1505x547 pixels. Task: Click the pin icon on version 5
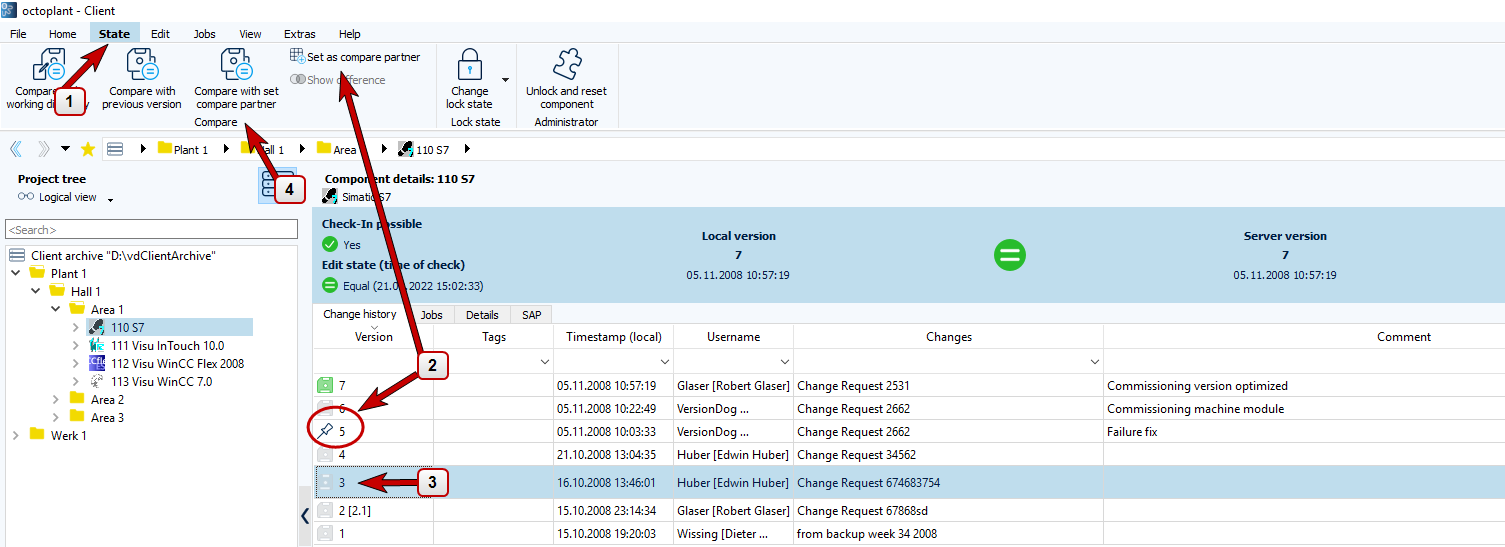[x=325, y=431]
